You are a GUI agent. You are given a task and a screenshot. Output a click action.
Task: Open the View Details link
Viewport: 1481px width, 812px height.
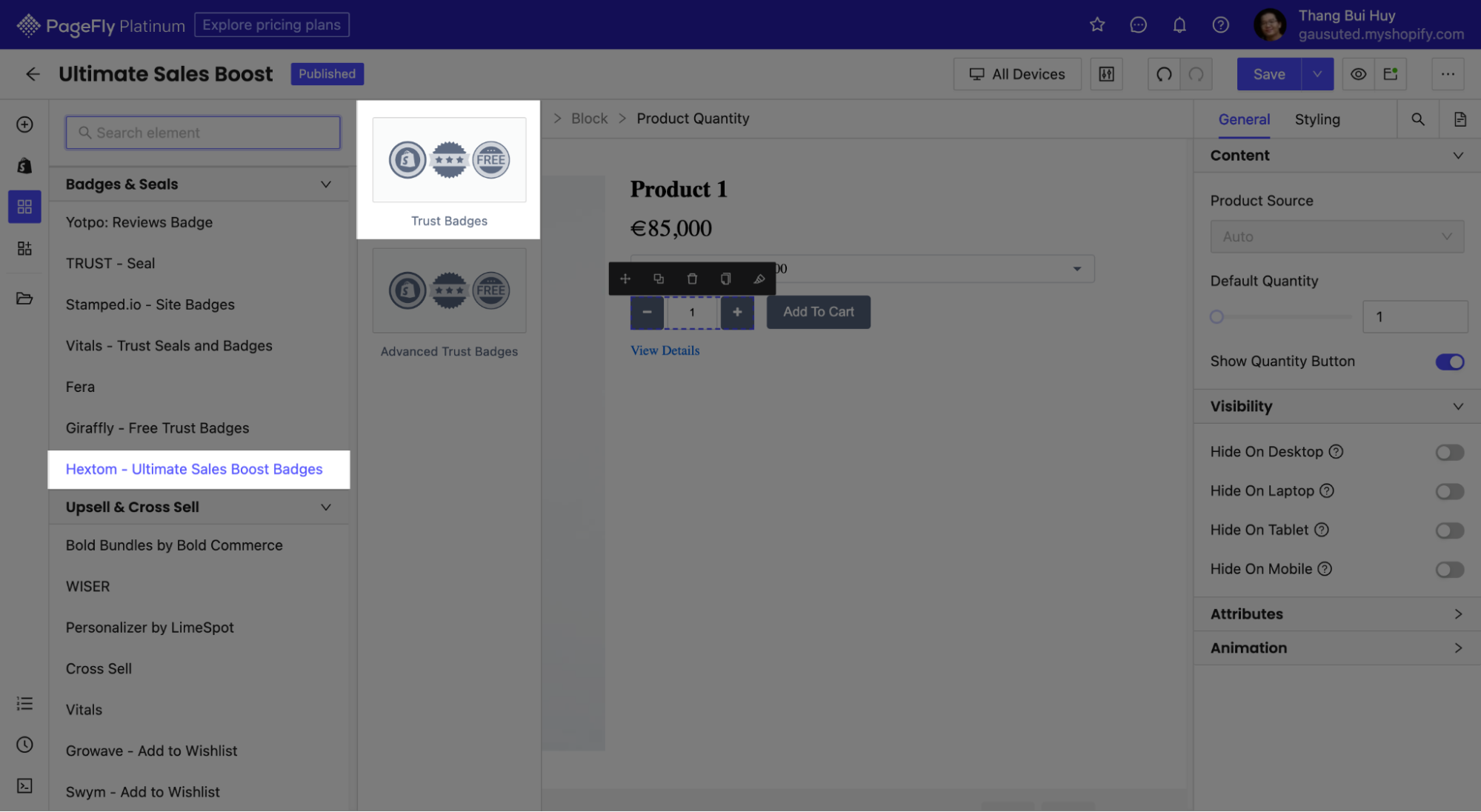click(665, 350)
